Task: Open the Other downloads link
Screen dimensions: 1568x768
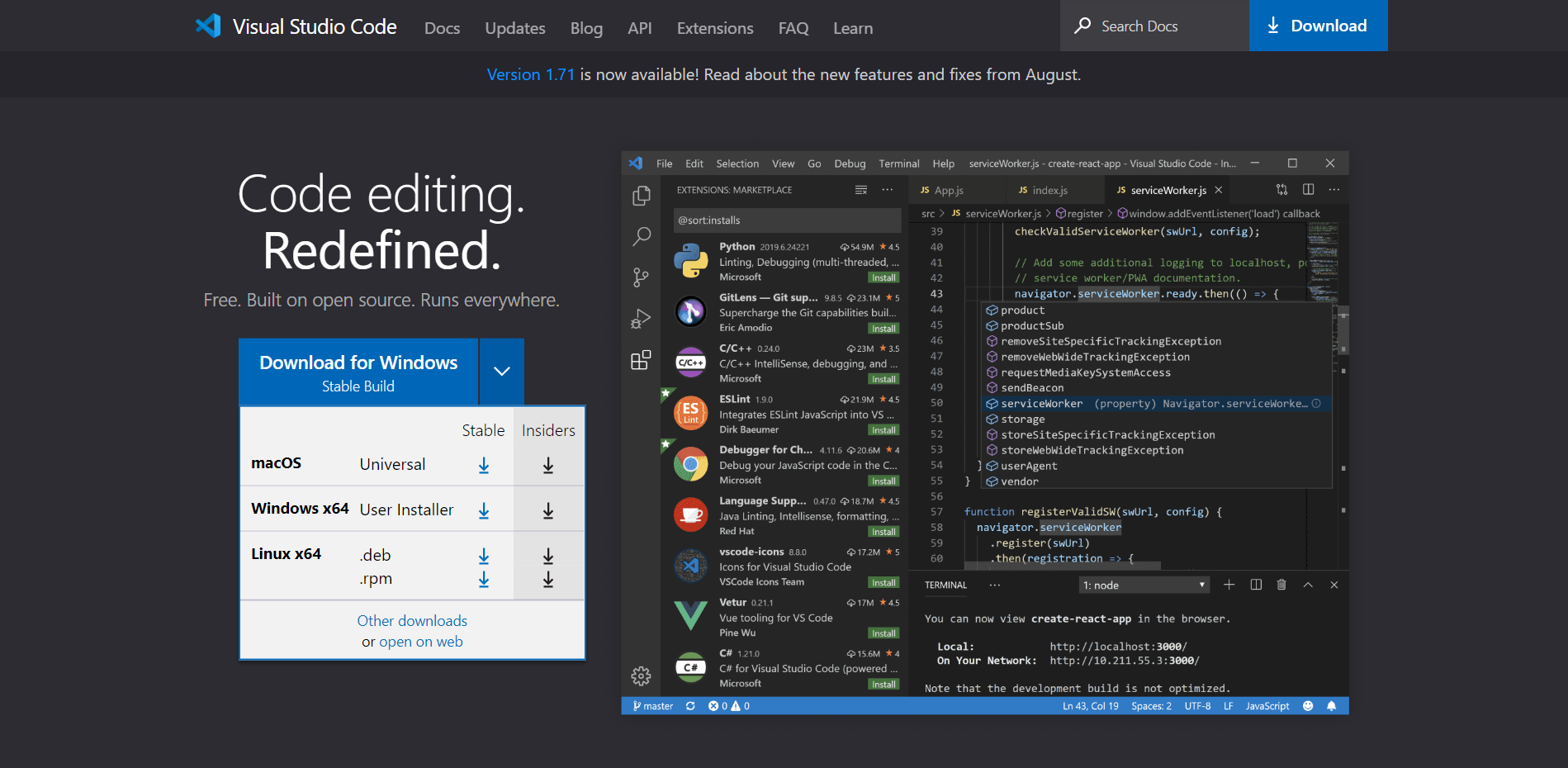Action: [412, 621]
